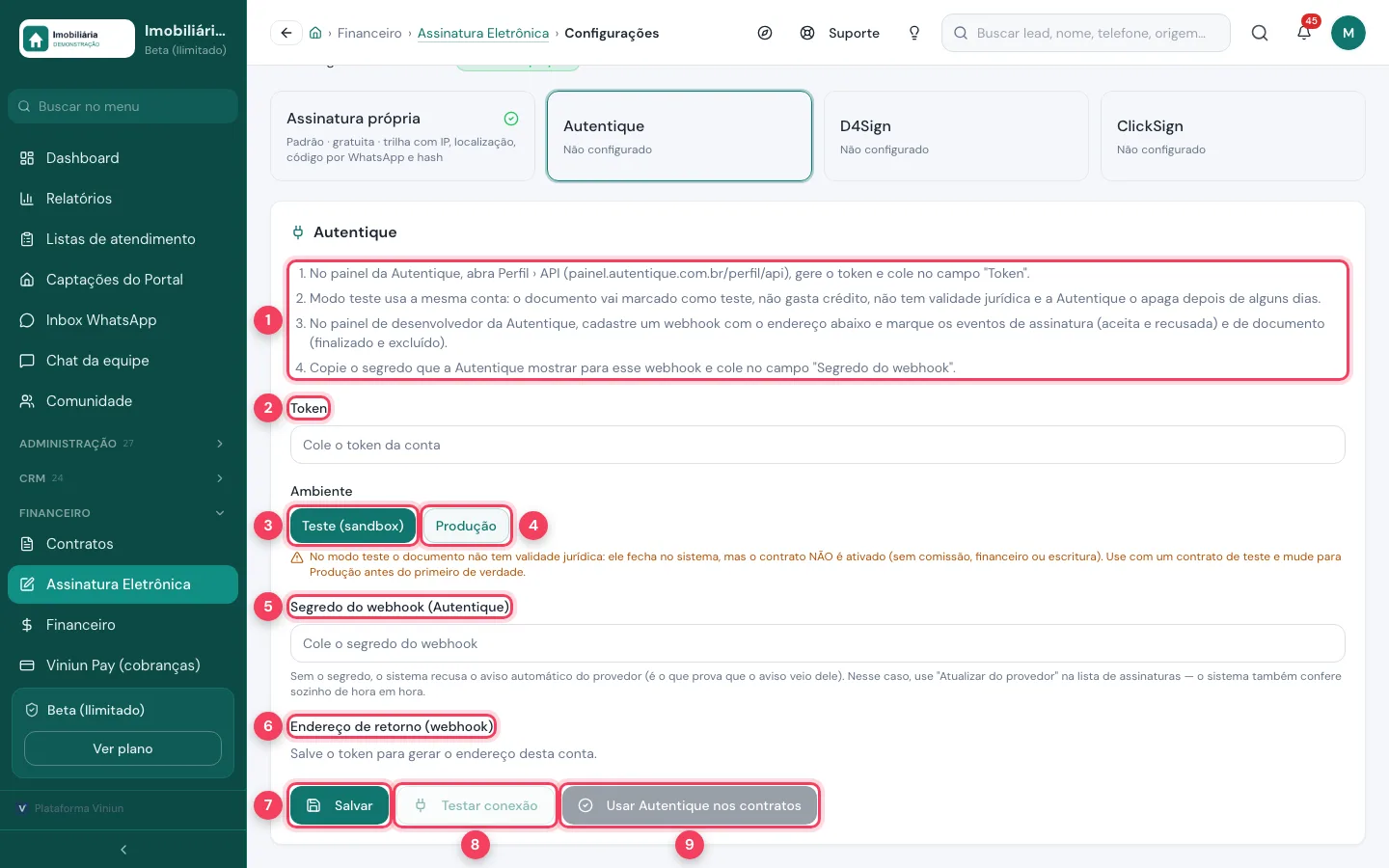1389x868 pixels.
Task: Click Testar conexão button
Action: tap(476, 805)
